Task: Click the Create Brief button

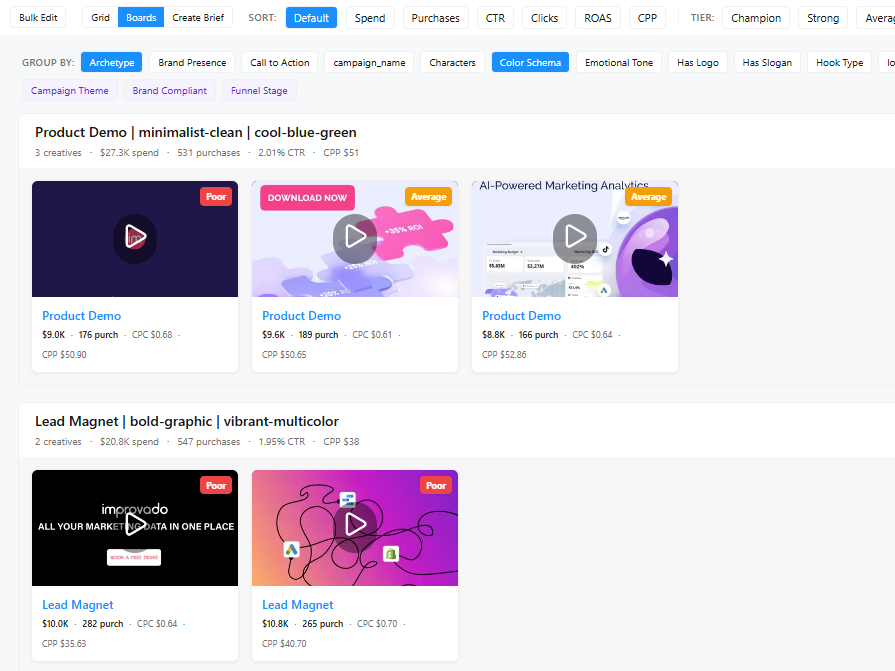Action: tap(198, 18)
